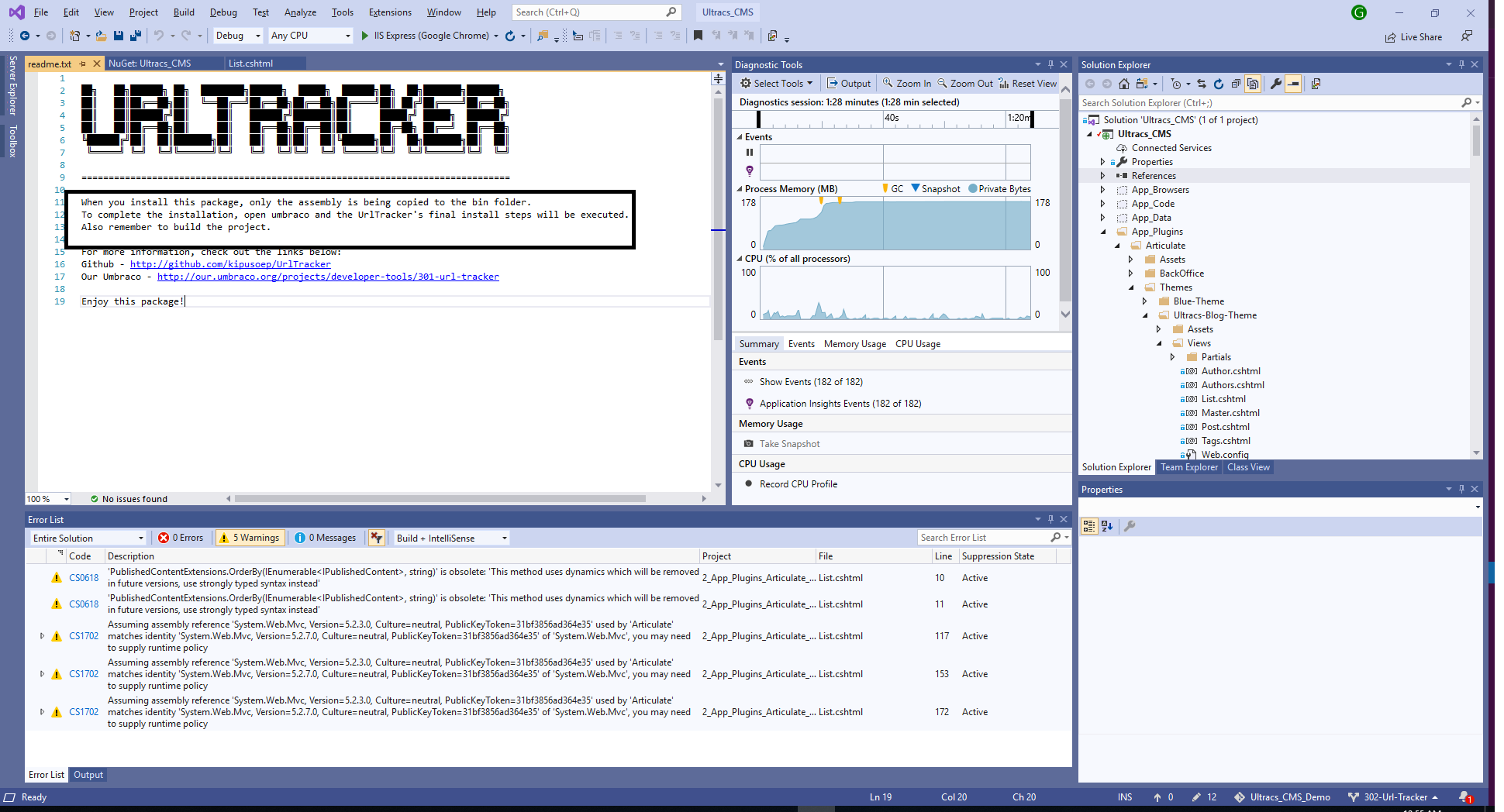1504x812 pixels.
Task: Click Collapse All icon in Solution Explorer
Action: click(1236, 84)
